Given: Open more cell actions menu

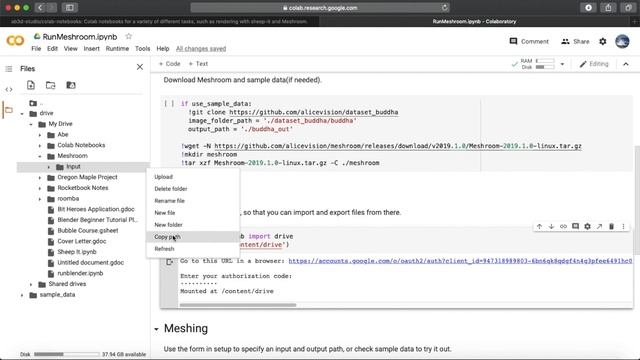Looking at the screenshot, I should click(x=623, y=227).
